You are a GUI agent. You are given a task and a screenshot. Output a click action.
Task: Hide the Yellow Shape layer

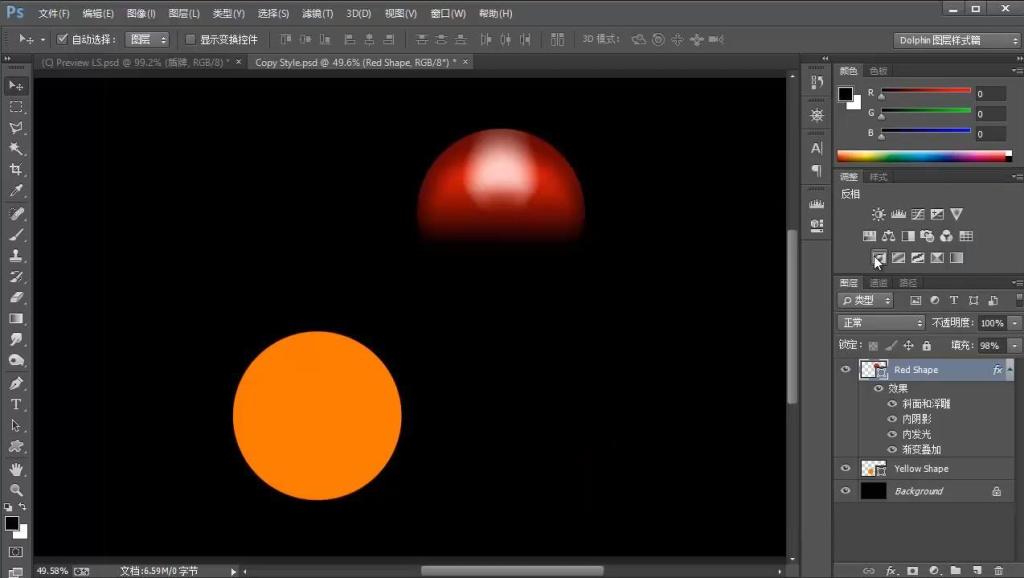tap(846, 468)
